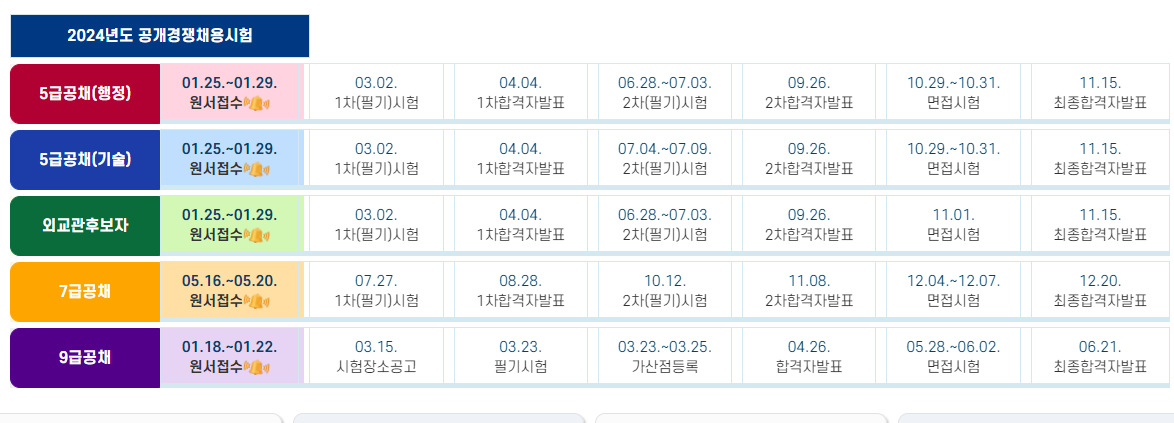Screen dimensions: 1174x423
Task: Click 5급공채(행정) 03.02. 1차(필기)시험 cell
Action: tap(376, 92)
